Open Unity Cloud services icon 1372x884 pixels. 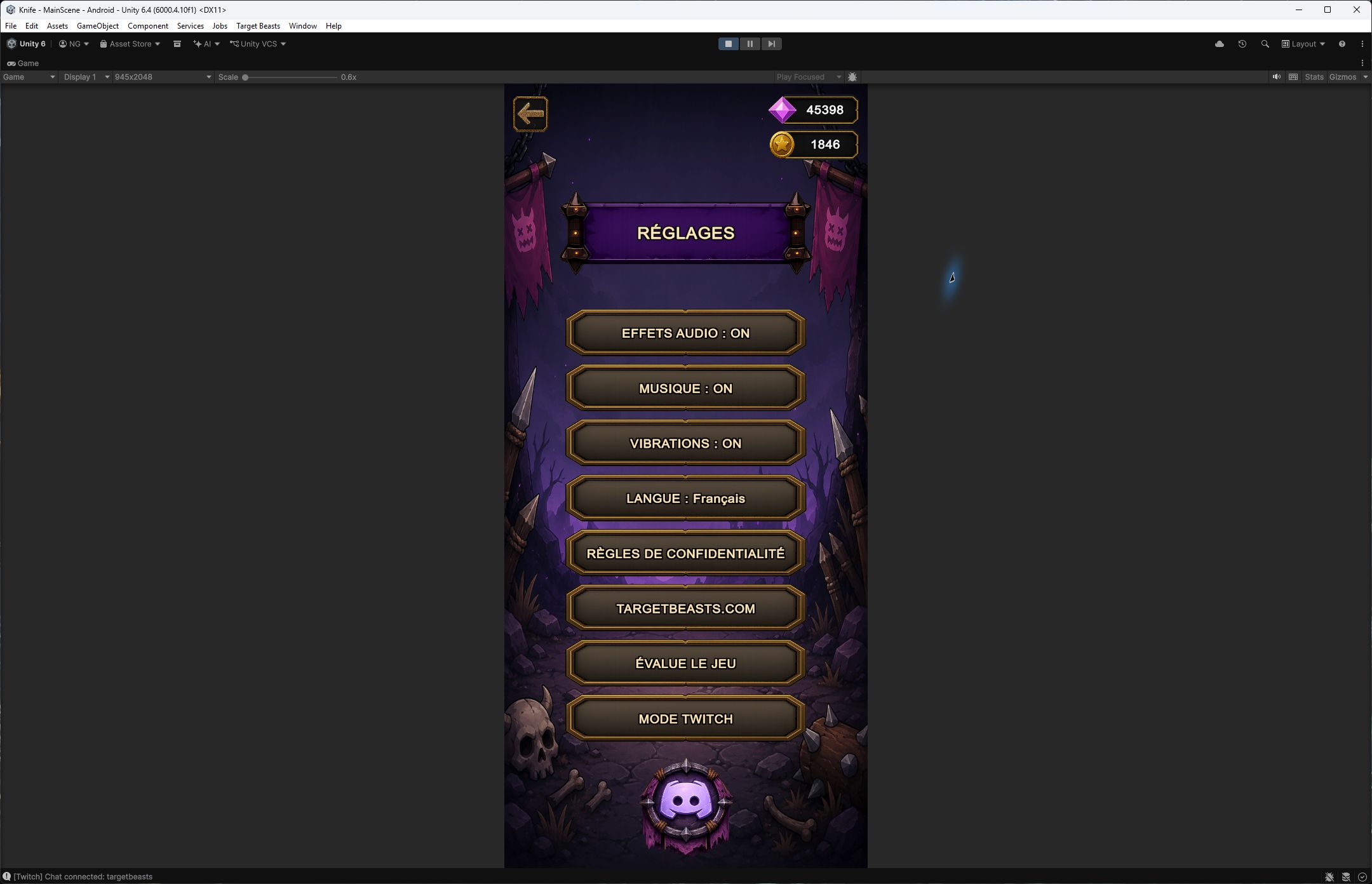point(1219,44)
